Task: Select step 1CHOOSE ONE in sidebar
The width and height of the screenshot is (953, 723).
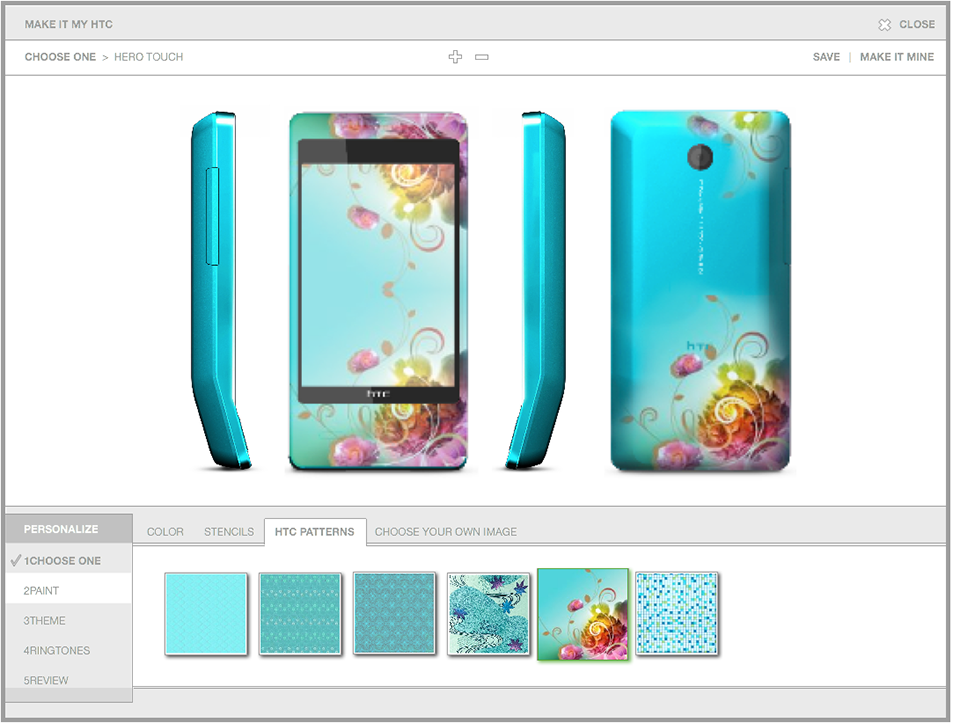Action: click(69, 561)
